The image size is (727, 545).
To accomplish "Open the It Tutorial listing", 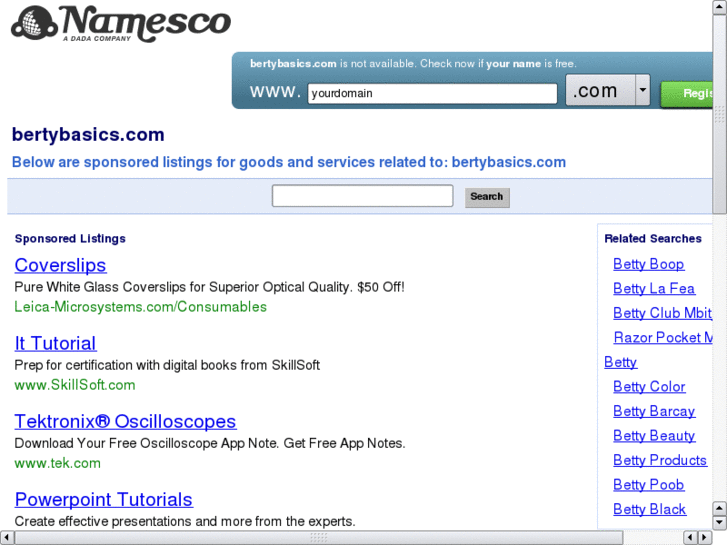I will coord(55,343).
